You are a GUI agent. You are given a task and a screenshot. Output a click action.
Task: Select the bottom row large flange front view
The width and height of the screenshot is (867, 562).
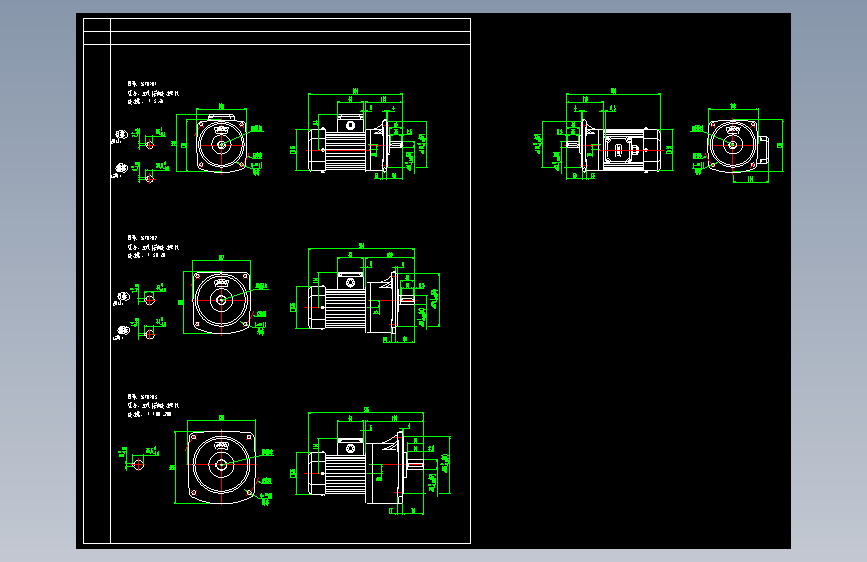click(x=223, y=461)
